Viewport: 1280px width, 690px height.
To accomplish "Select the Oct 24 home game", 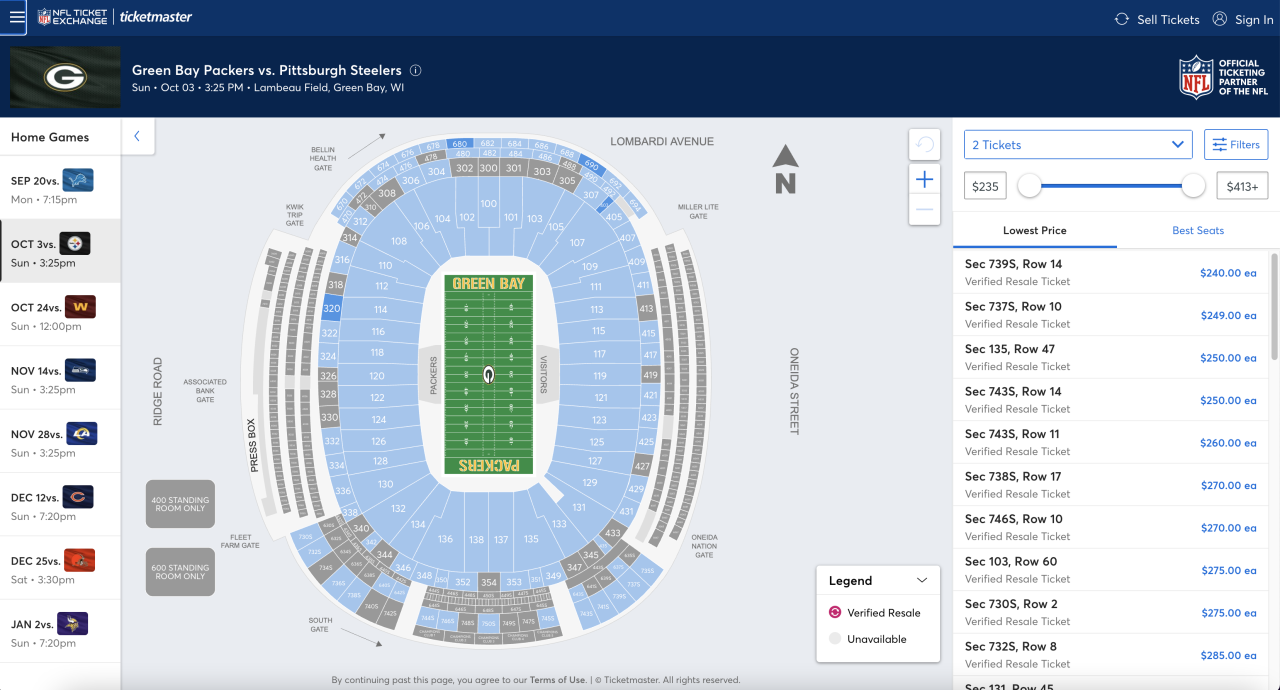I will click(60, 314).
